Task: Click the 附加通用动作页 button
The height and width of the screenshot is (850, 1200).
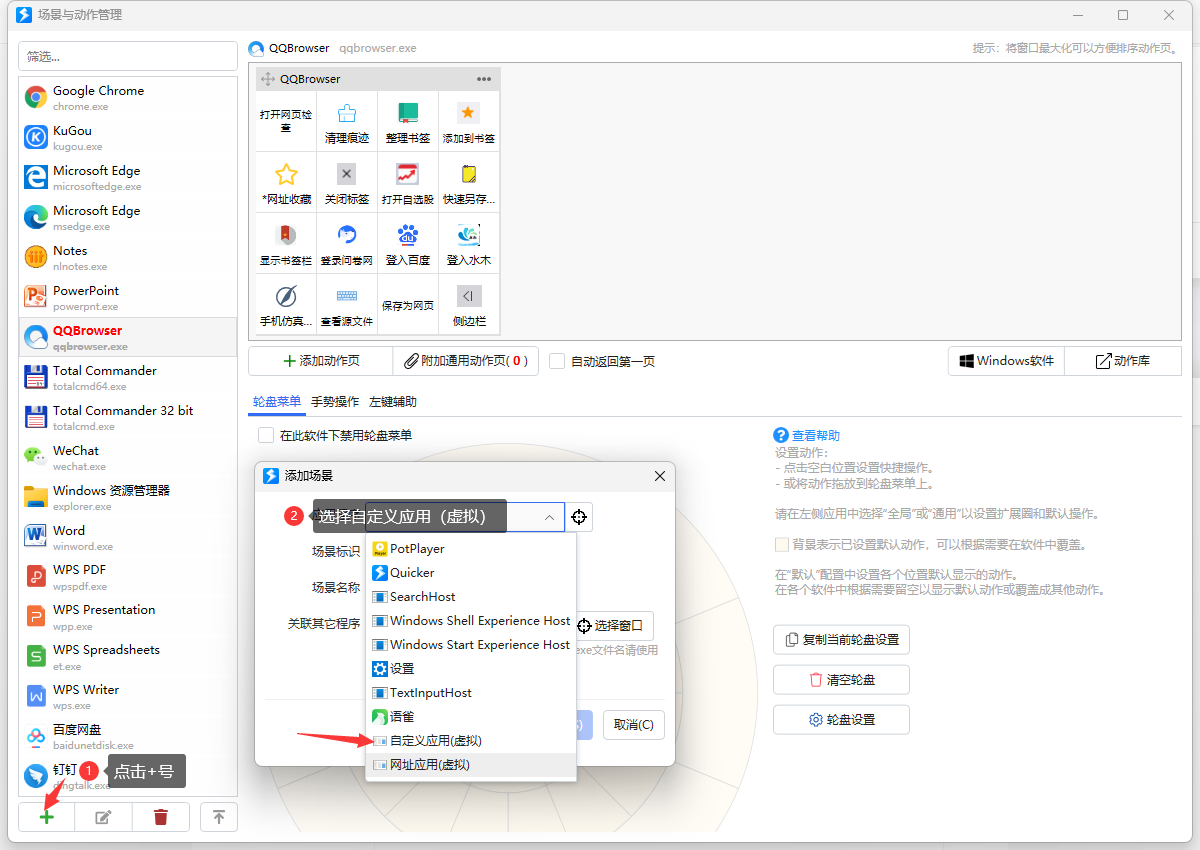Action: [466, 361]
